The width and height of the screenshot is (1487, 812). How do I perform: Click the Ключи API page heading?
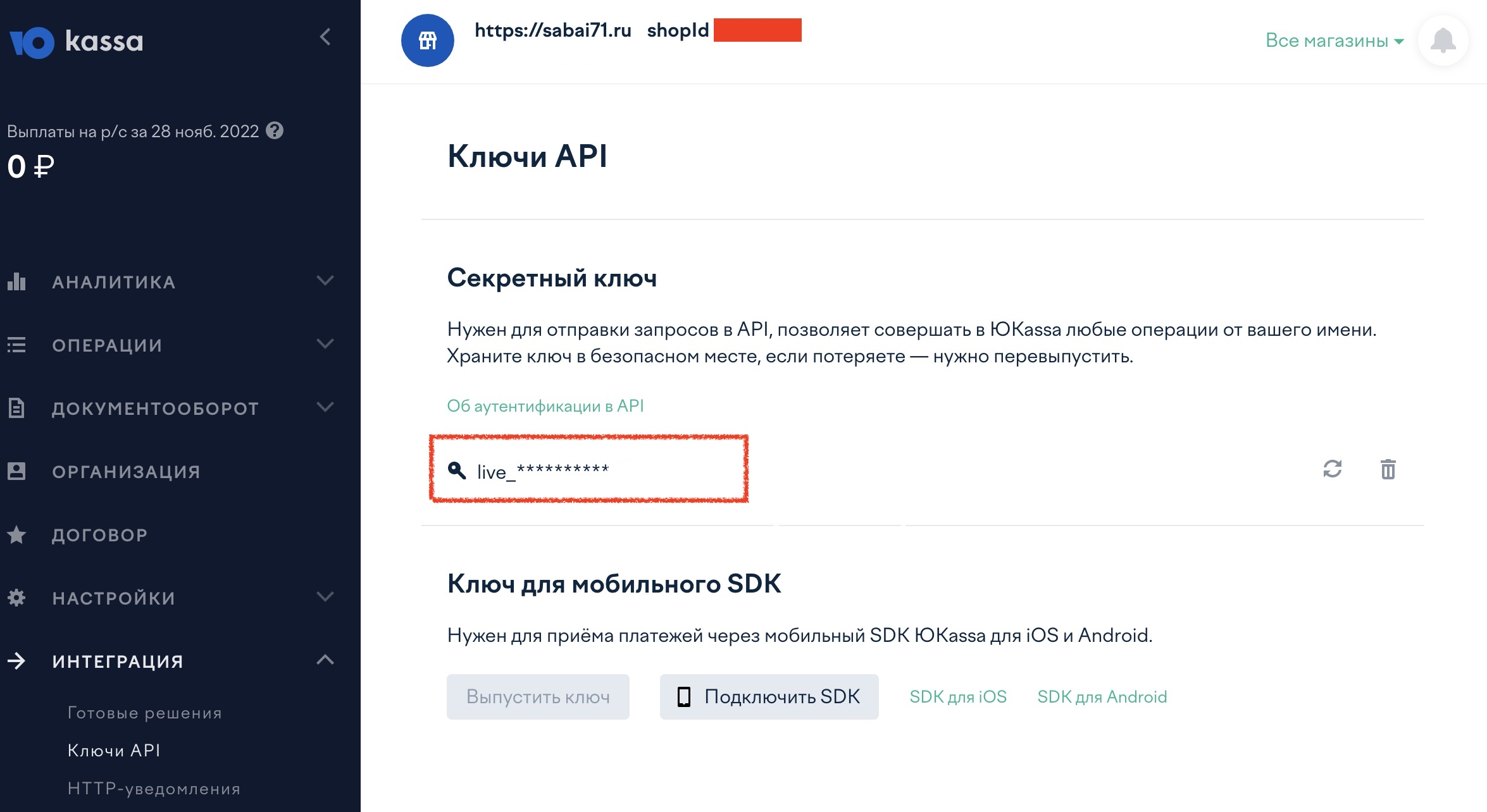point(527,156)
